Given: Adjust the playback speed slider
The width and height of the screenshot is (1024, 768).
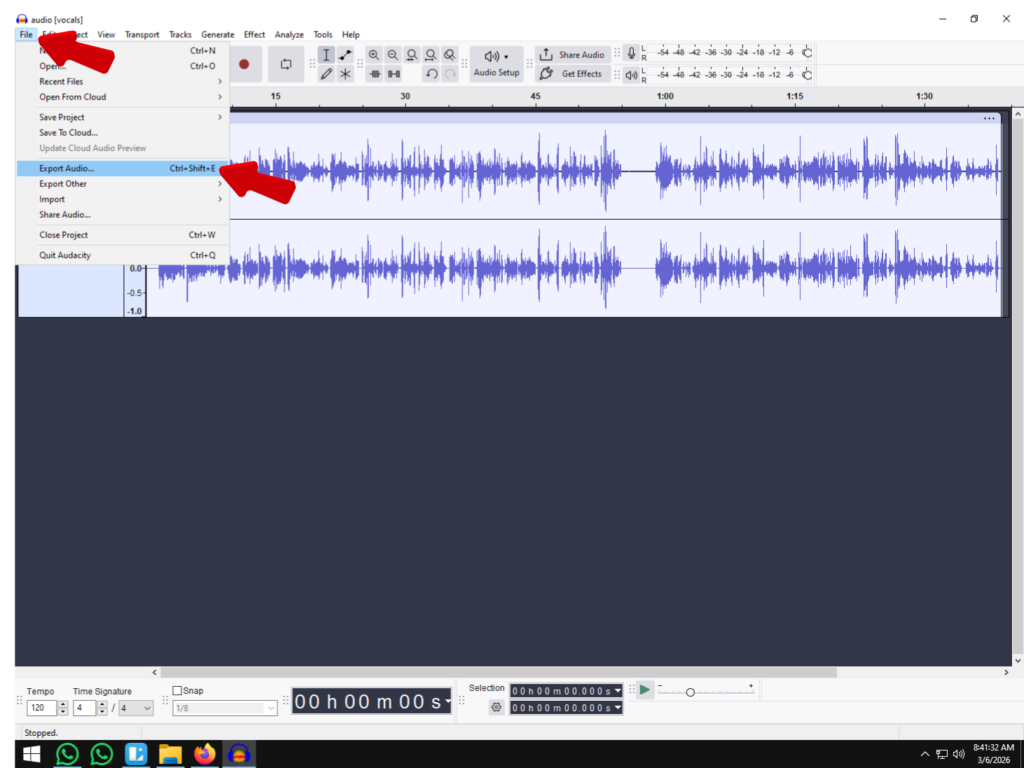Looking at the screenshot, I should (x=690, y=692).
